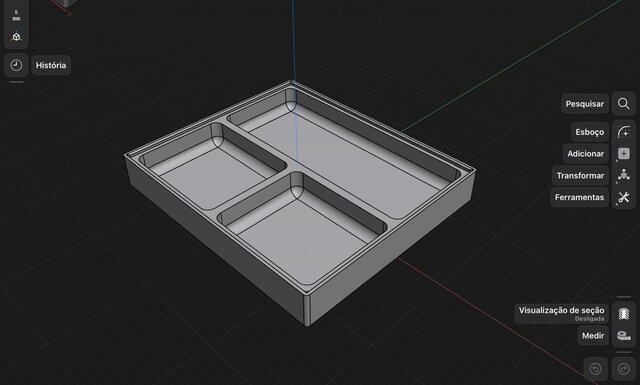Click the Adicionar label
640x385 pixels.
586,154
